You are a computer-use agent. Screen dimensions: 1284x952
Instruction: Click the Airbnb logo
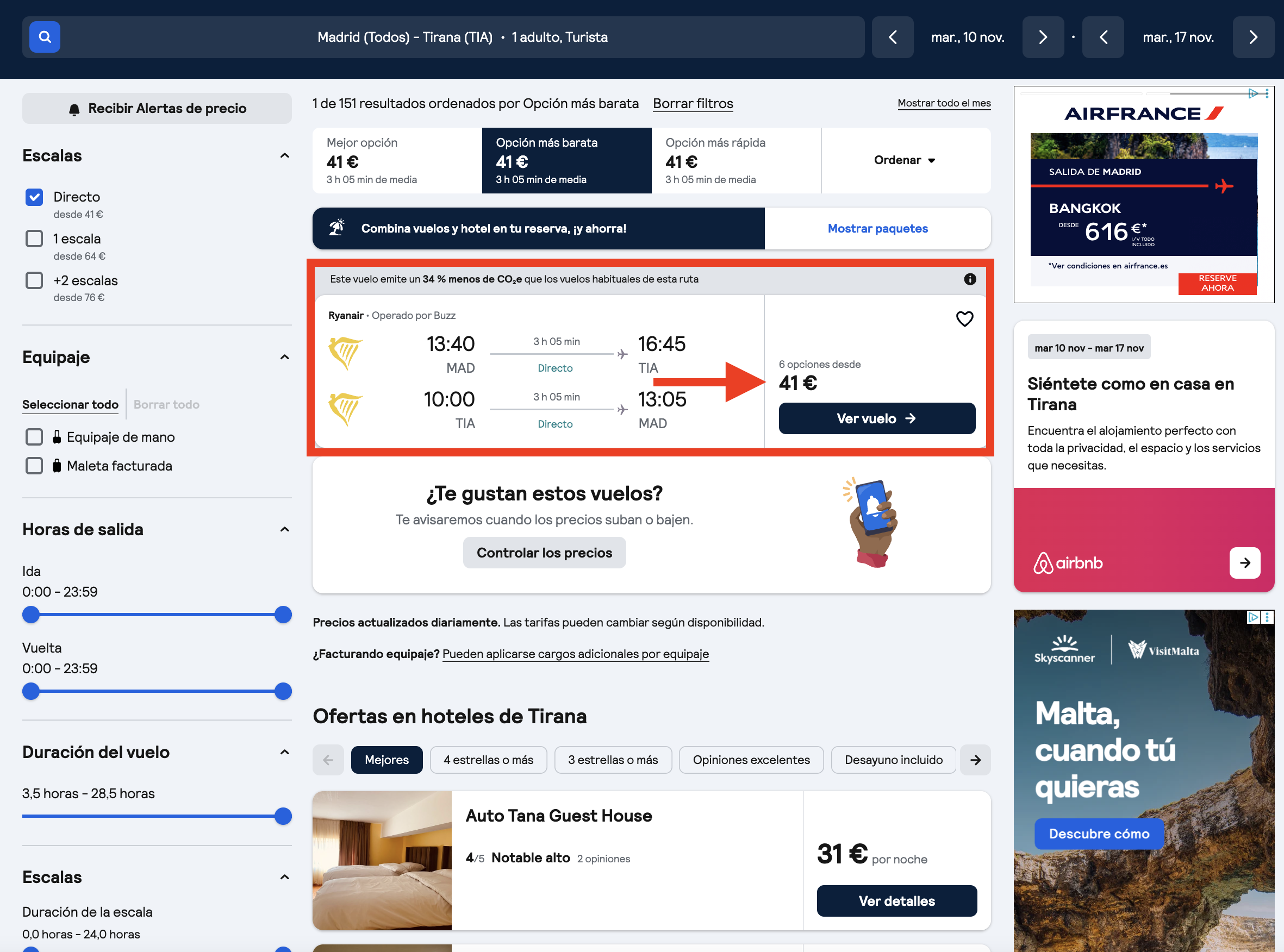(1067, 562)
